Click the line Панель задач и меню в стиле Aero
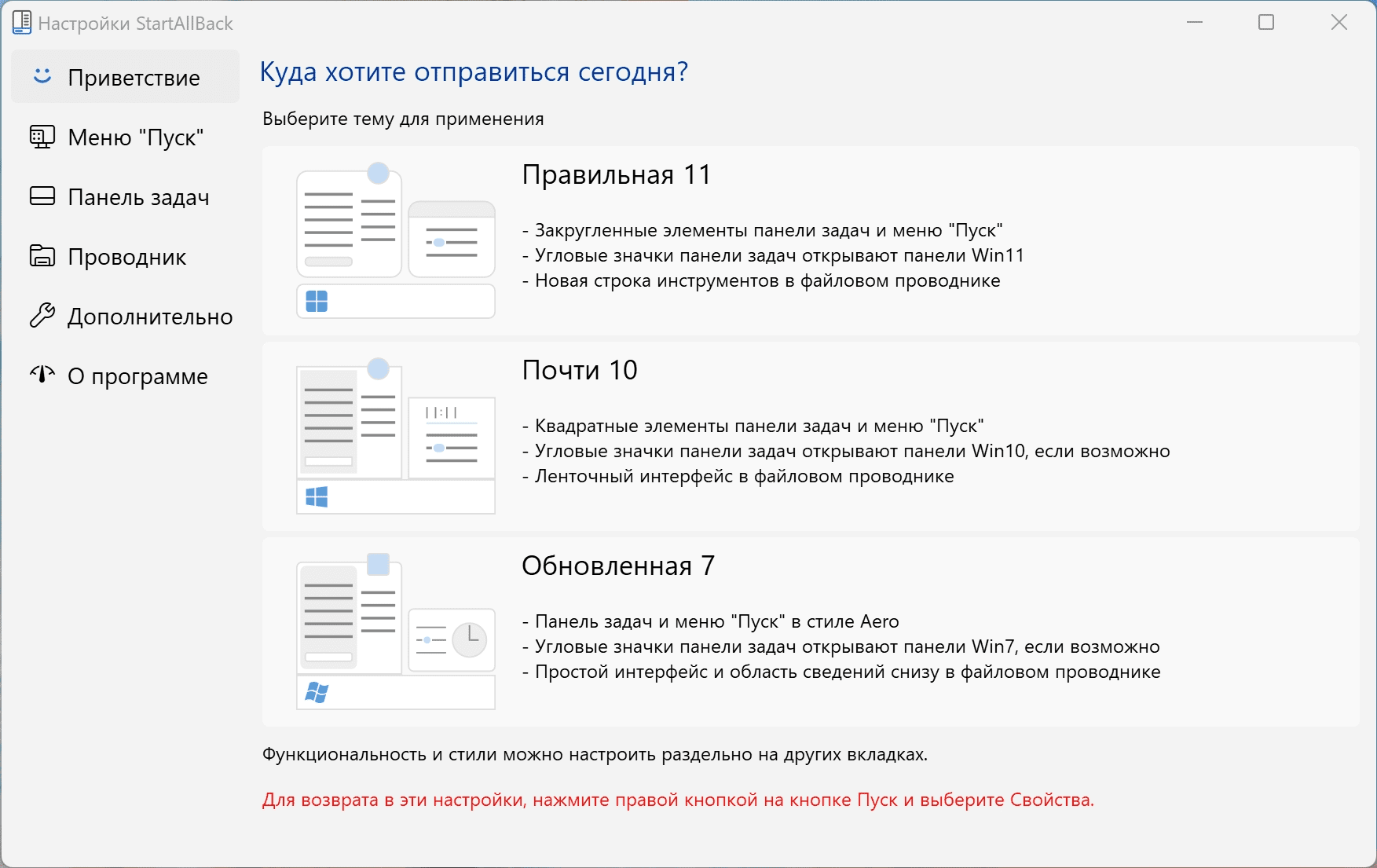The image size is (1377, 868). [710, 621]
